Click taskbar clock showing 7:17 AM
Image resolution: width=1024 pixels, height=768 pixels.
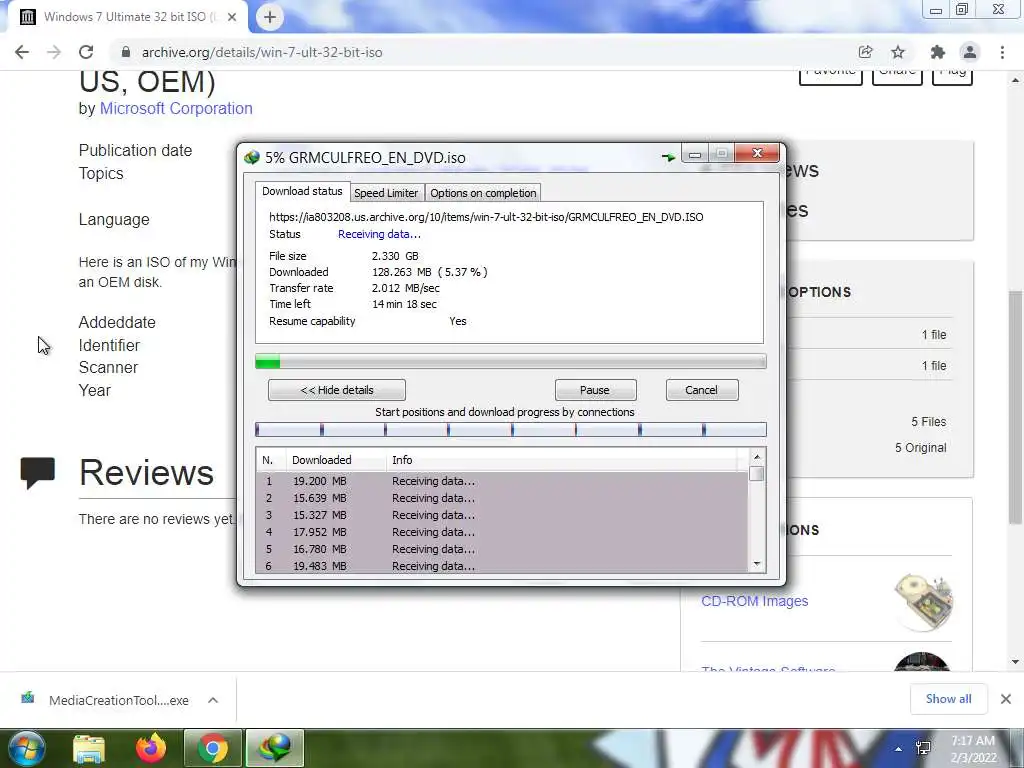[973, 749]
